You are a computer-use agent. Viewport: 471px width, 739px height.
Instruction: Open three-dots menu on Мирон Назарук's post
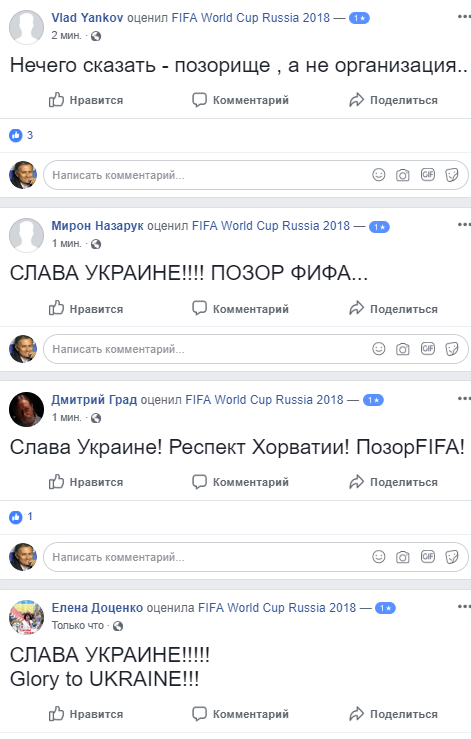click(x=464, y=225)
